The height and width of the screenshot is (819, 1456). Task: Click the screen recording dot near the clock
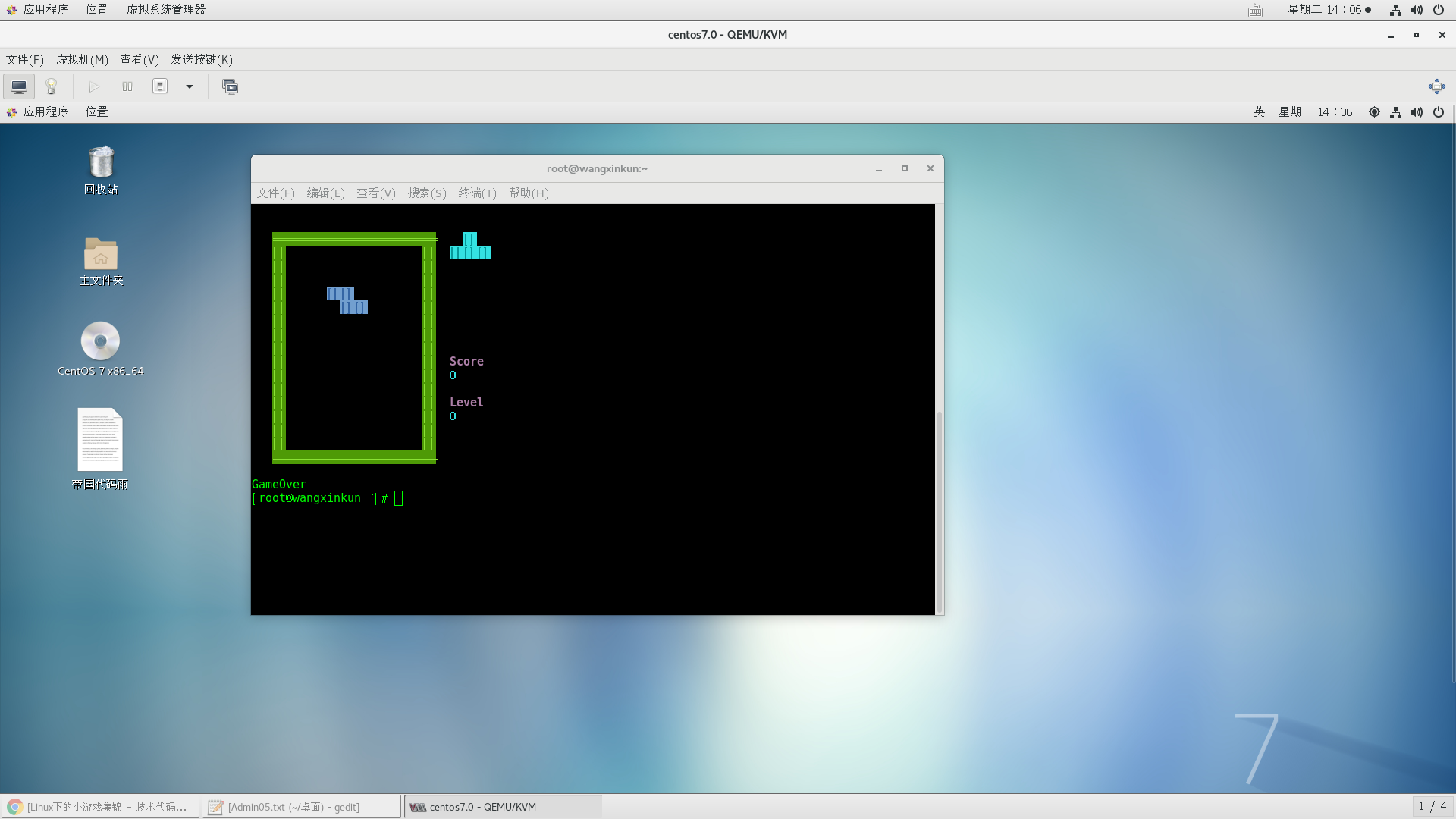point(1367,9)
